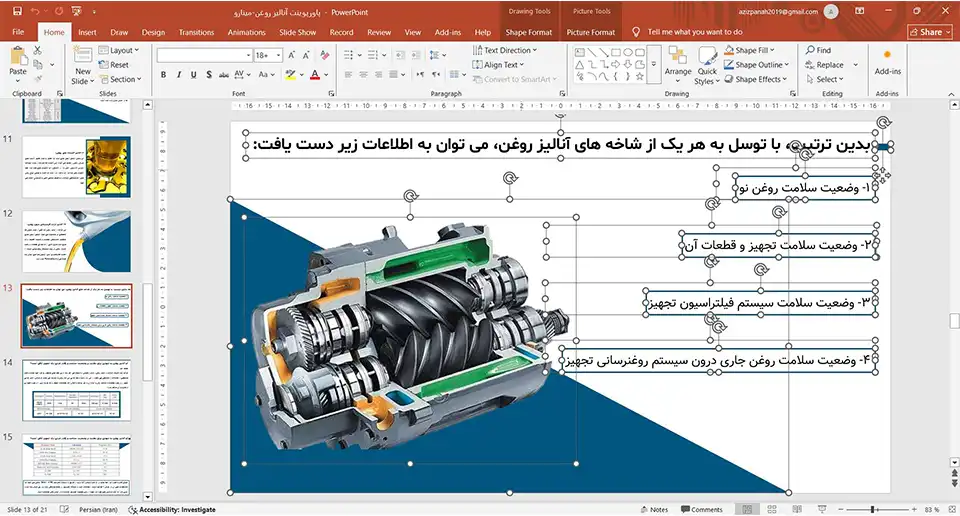
Task: Open the Insert ribbon tab
Action: coord(87,32)
